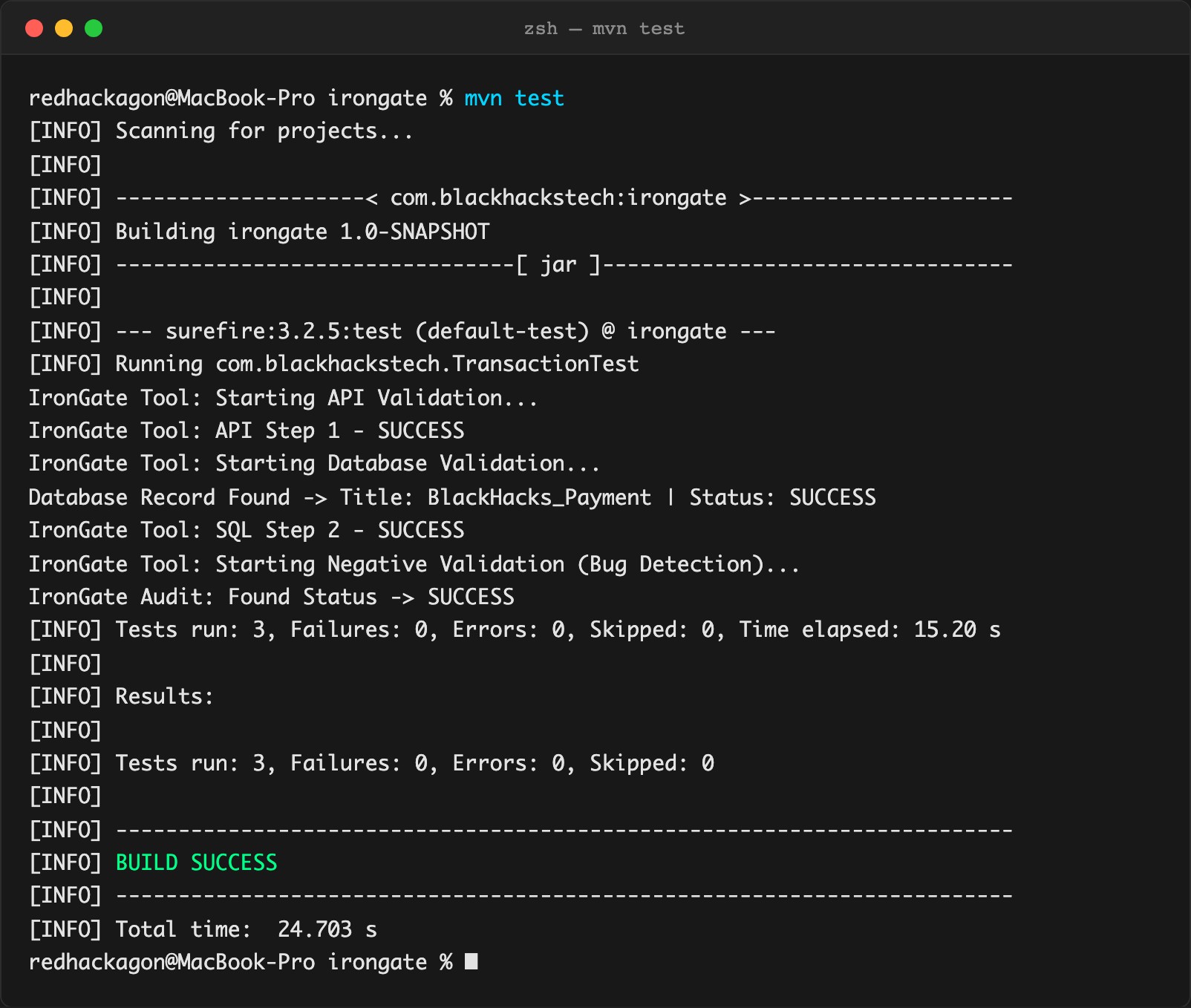Click the 'Building irongate 1.0-SNAPSHOT' line

259,231
